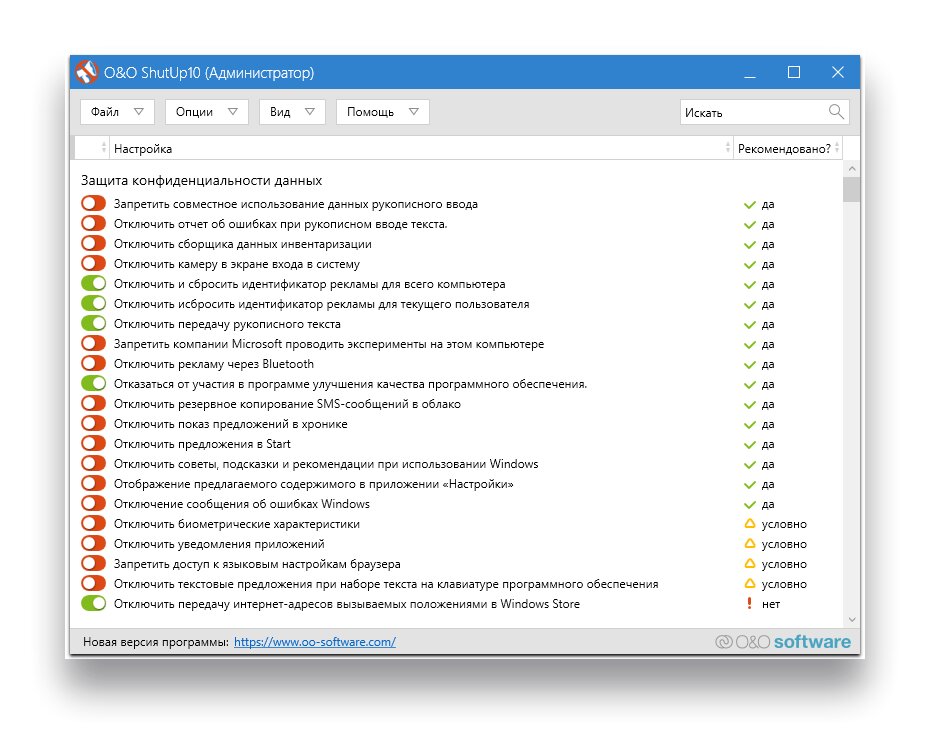Click 'условно' in the биометрические характеристики row
This screenshot has width=930, height=749.
(x=784, y=524)
